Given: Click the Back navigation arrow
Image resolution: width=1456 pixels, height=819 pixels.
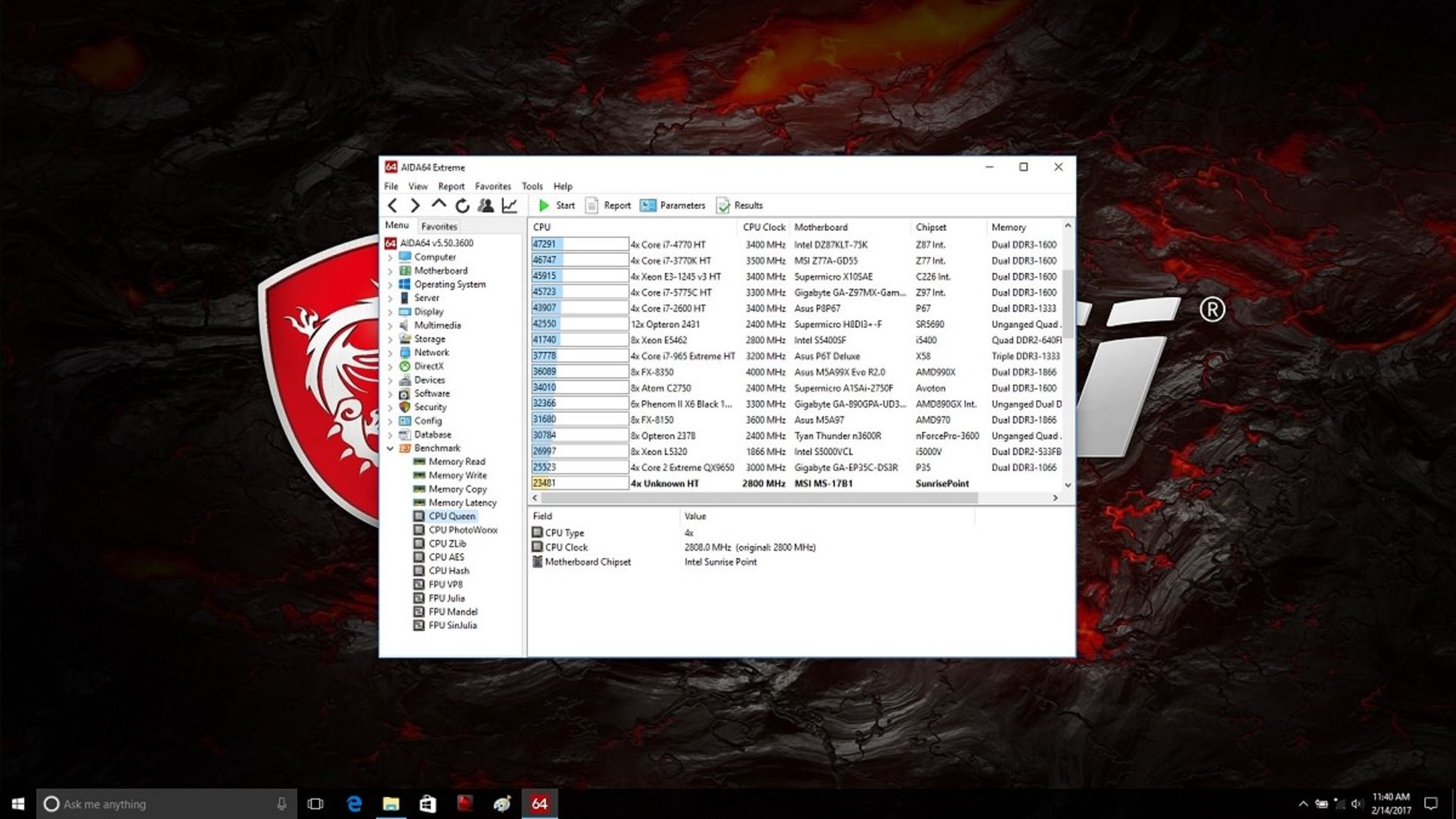Looking at the screenshot, I should 392,206.
